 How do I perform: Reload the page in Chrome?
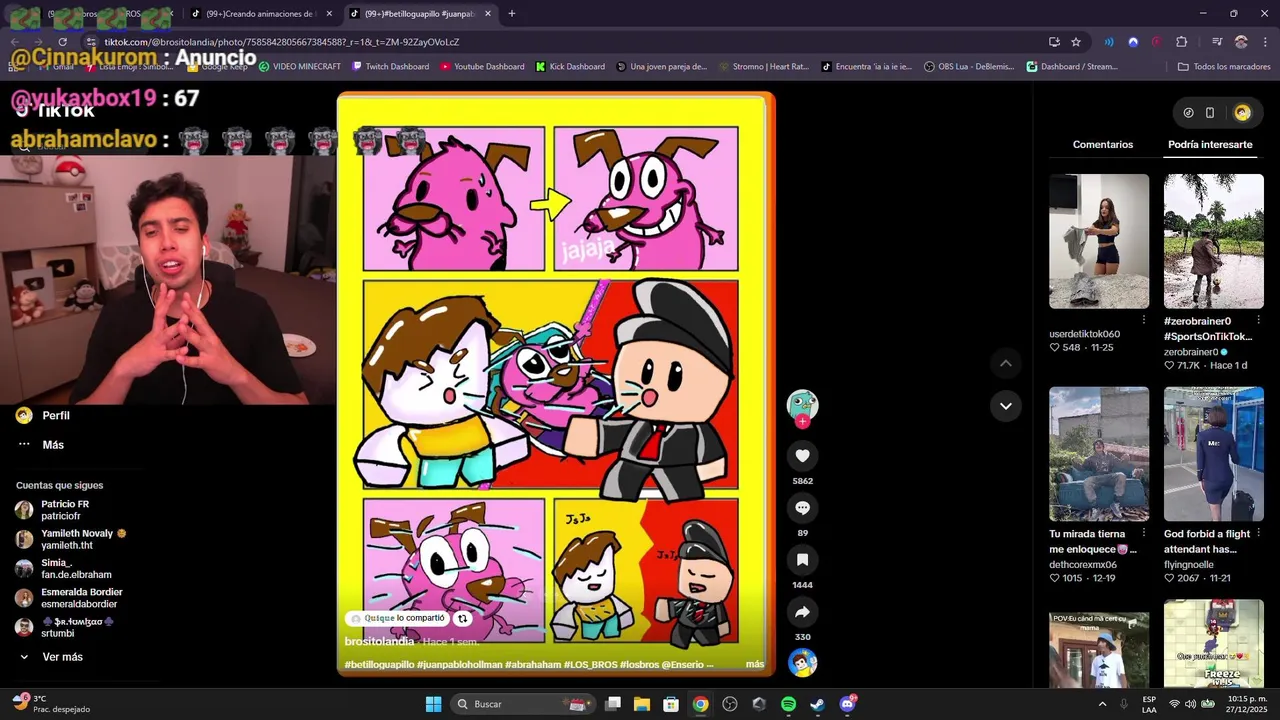click(62, 42)
